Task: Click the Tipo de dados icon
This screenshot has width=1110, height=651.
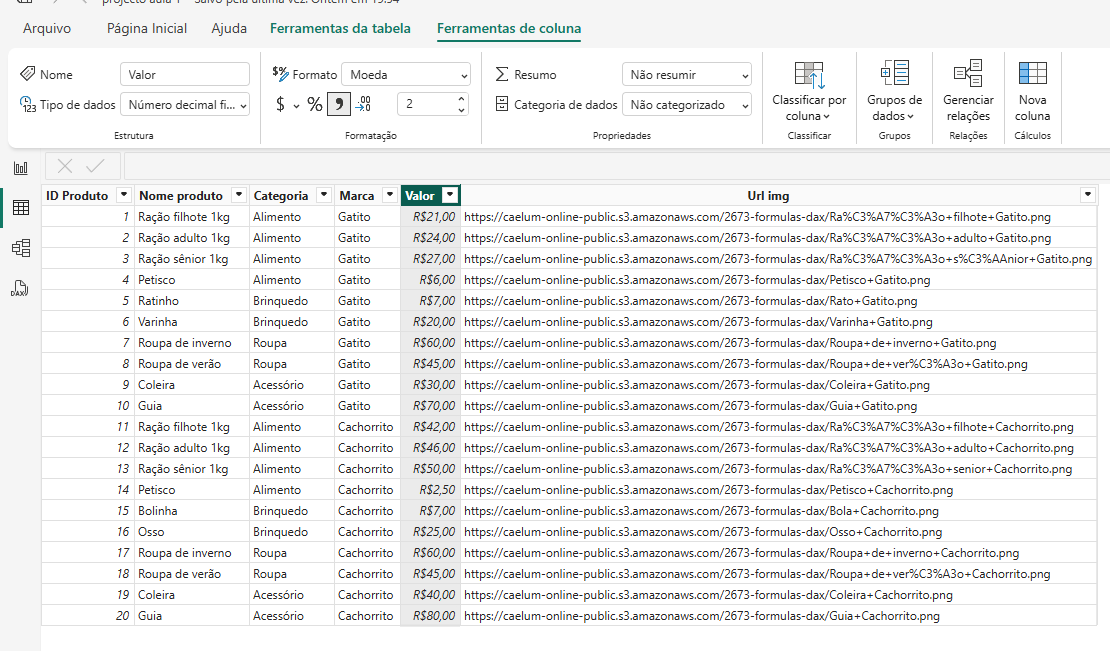Action: pos(28,105)
